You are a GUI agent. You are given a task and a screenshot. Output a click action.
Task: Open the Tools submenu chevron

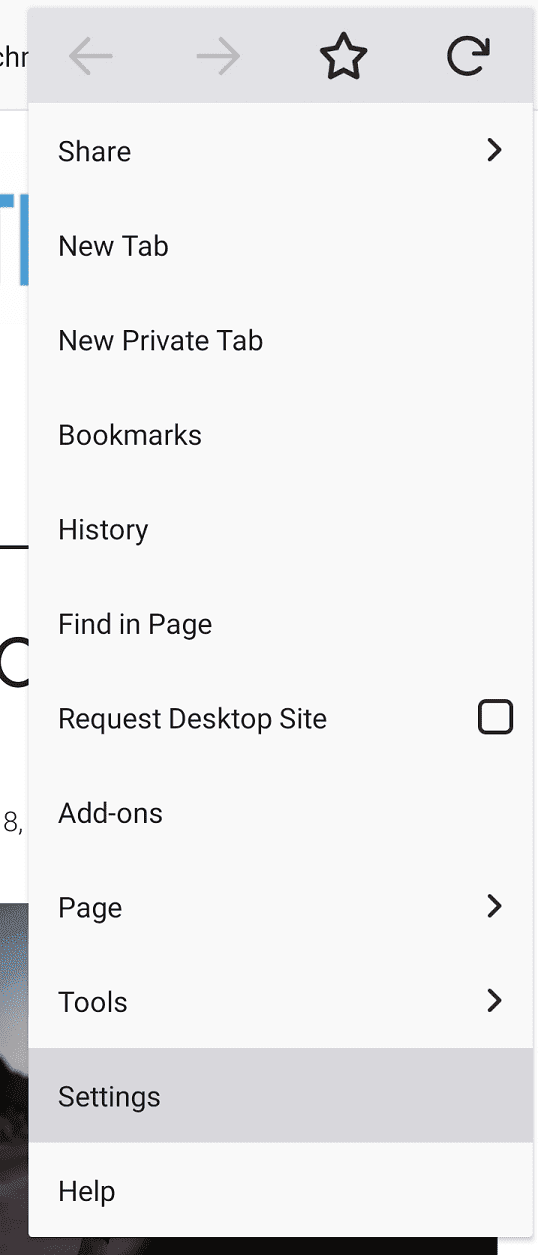click(494, 1000)
